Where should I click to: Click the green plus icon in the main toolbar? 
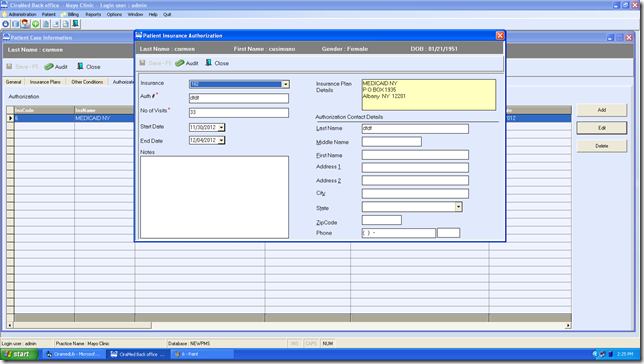[x=36, y=24]
